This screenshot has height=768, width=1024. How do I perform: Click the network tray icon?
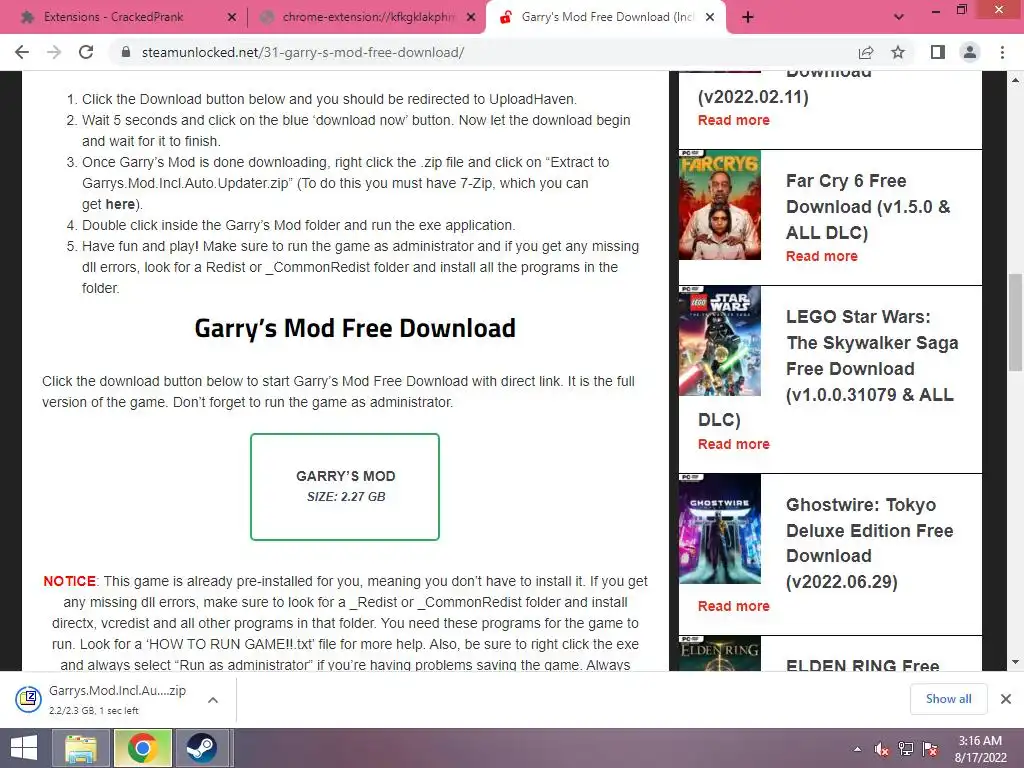click(906, 749)
